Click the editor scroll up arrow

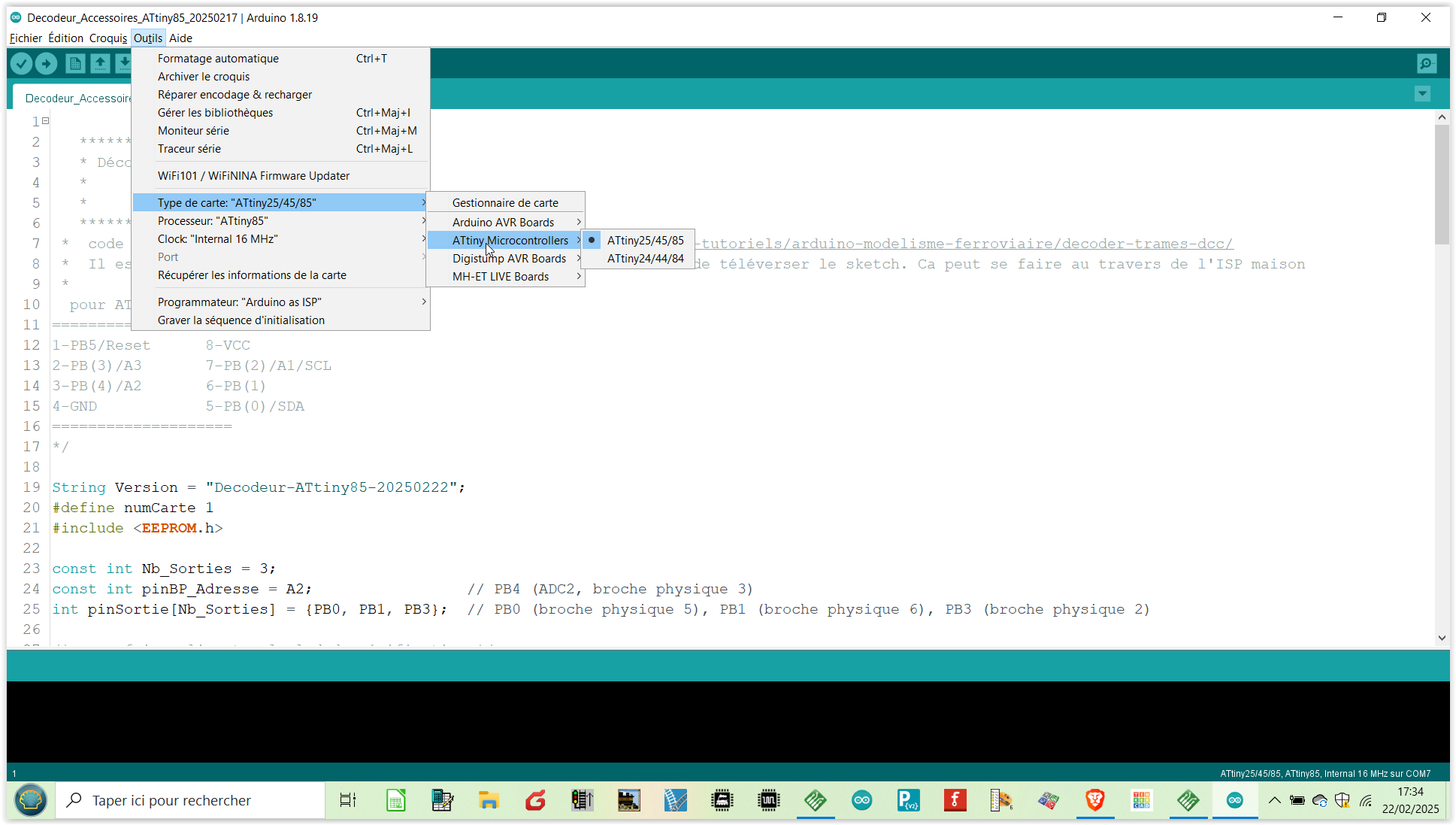click(1442, 117)
